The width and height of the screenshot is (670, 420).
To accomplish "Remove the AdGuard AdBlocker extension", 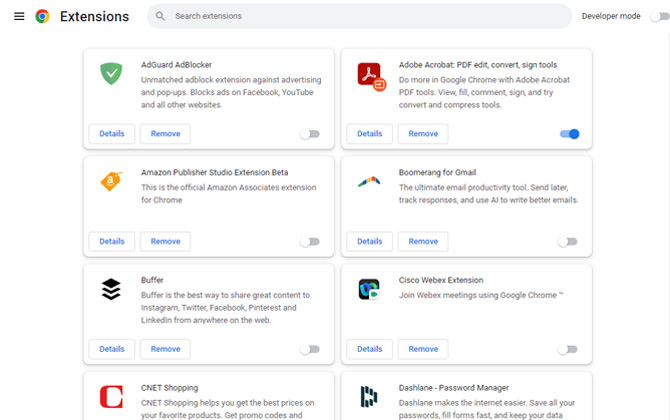I will click(x=165, y=134).
